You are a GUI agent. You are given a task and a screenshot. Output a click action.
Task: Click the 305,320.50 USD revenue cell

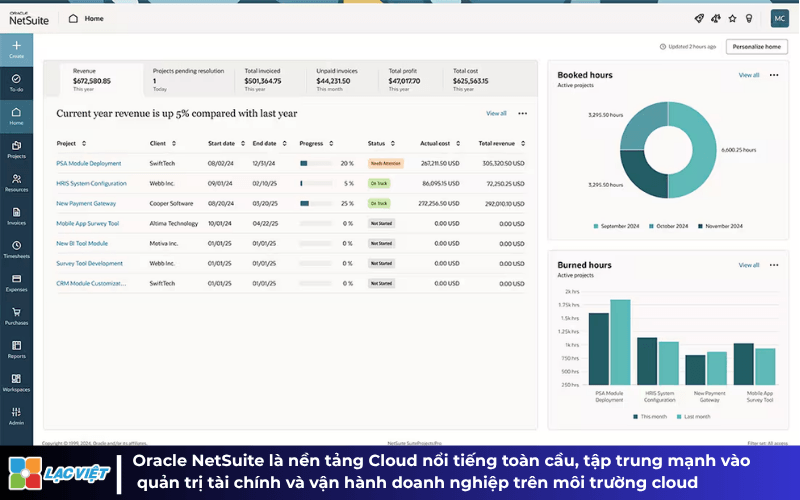click(x=503, y=163)
